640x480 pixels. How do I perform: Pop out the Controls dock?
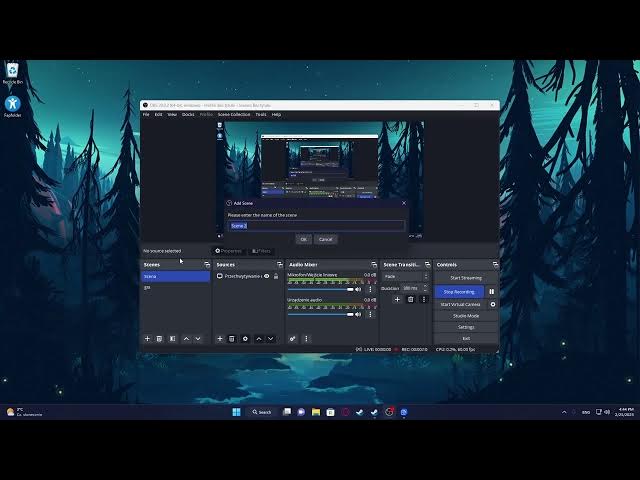coord(495,264)
